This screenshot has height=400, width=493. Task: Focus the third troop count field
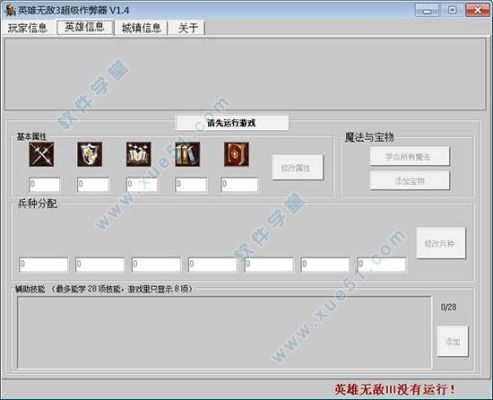(x=156, y=264)
